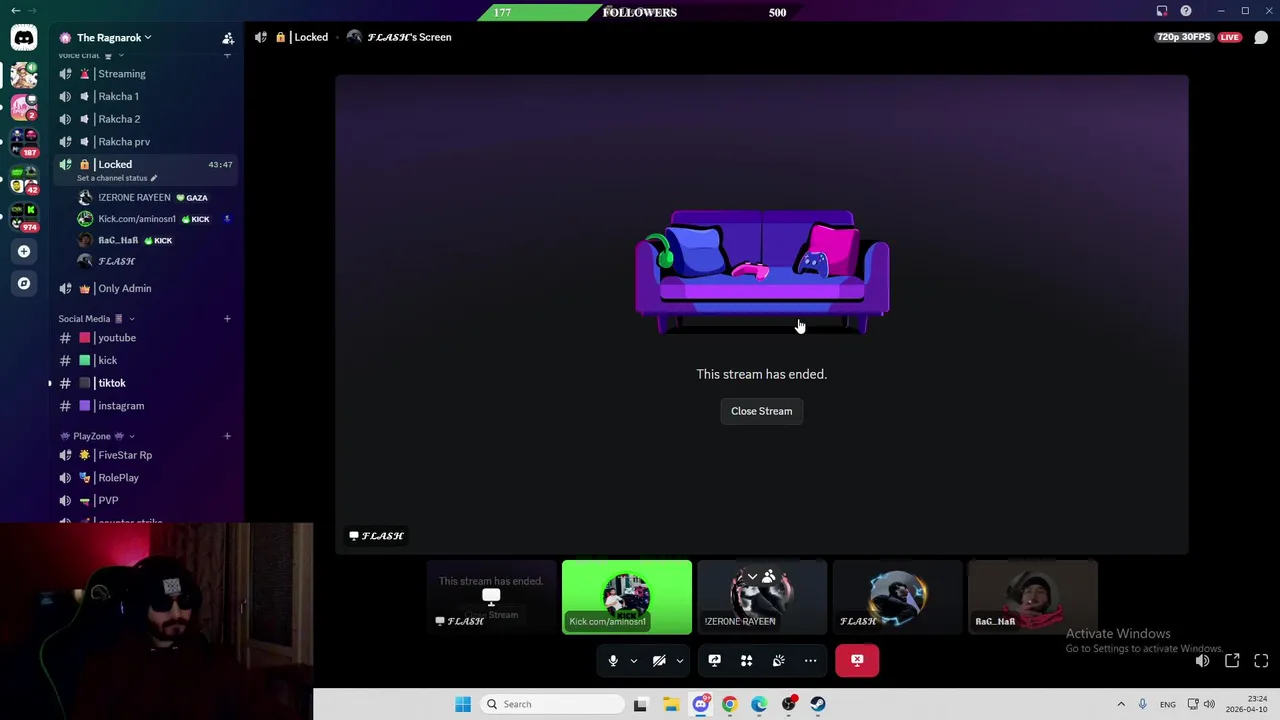Focus the Kick.com/aminosn1 green video tile
The image size is (1280, 720).
[627, 597]
